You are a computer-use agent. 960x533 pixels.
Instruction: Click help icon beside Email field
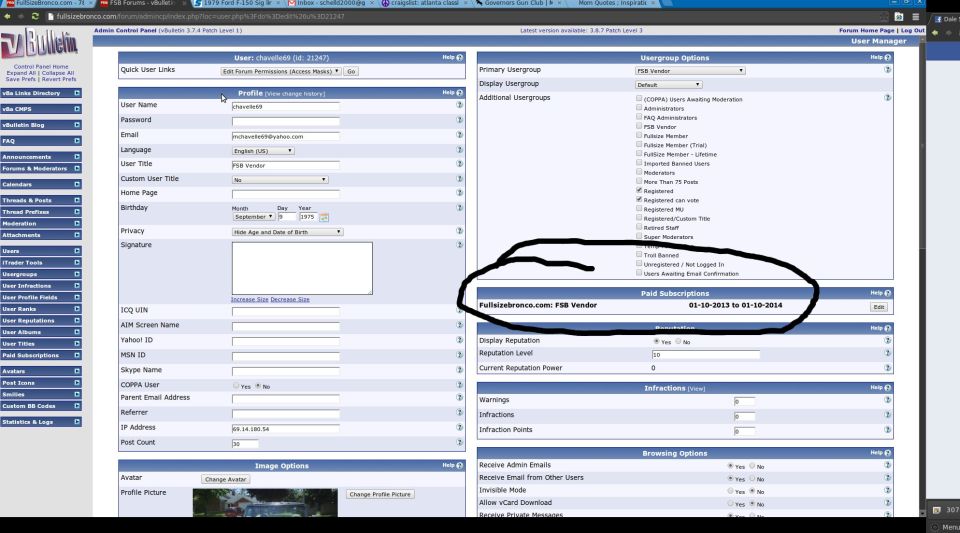(459, 135)
